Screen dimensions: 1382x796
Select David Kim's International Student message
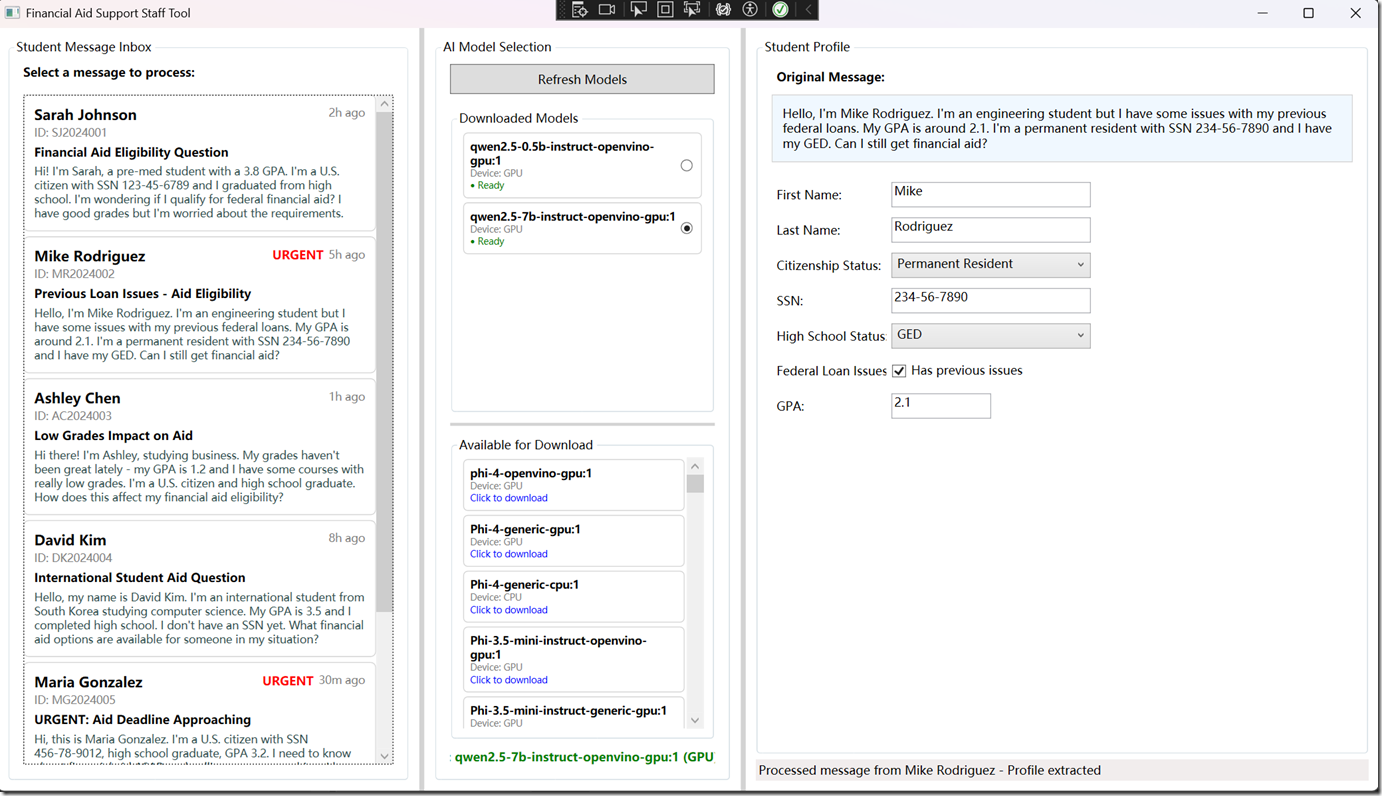(200, 589)
